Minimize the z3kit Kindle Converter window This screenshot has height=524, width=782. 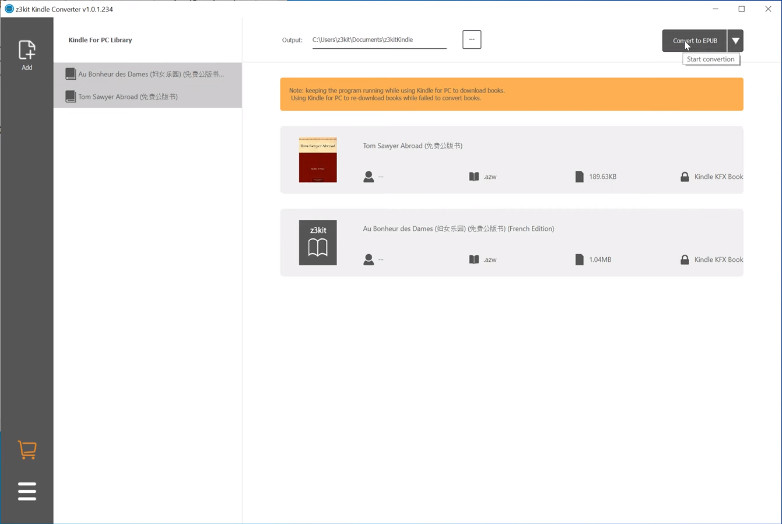(x=715, y=8)
